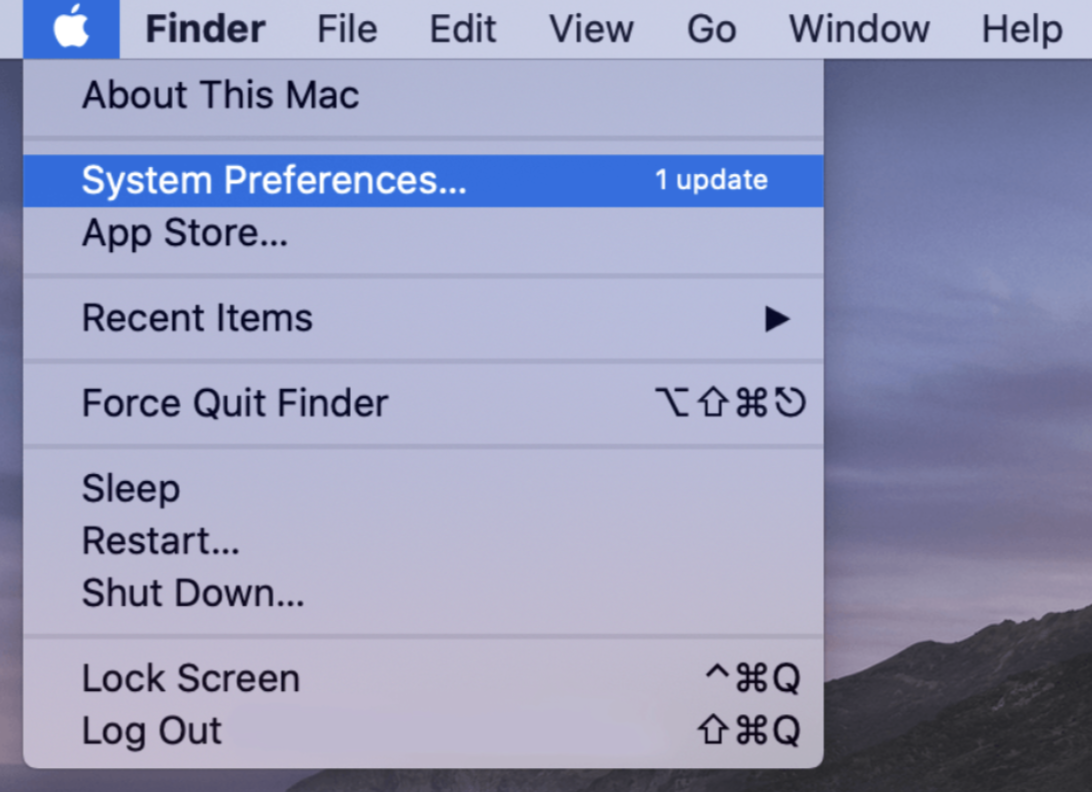Choose App Store from the menu

[185, 234]
